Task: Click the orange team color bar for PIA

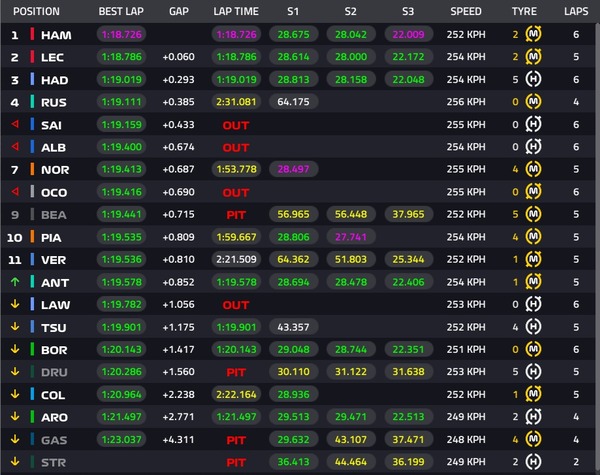Action: click(33, 237)
